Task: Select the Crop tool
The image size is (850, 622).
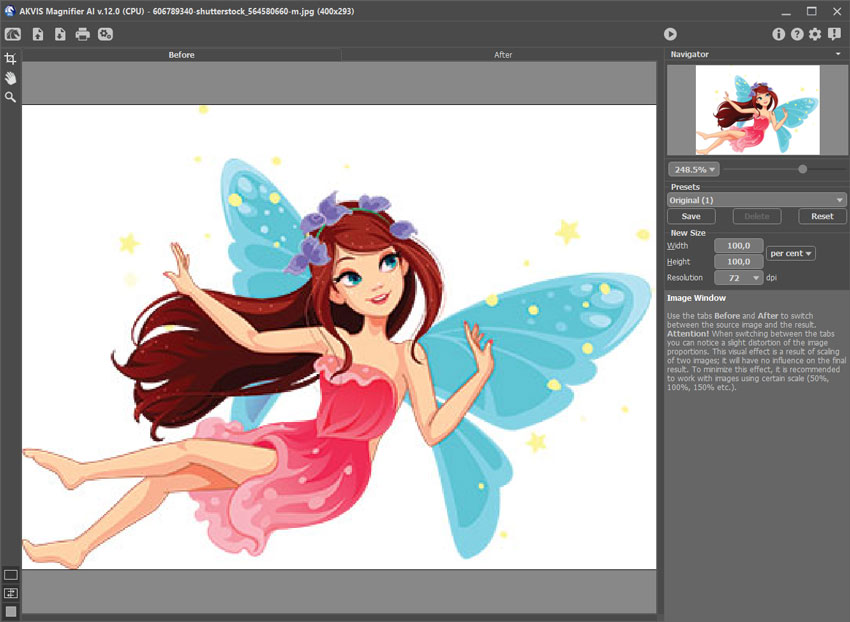Action: (x=10, y=59)
